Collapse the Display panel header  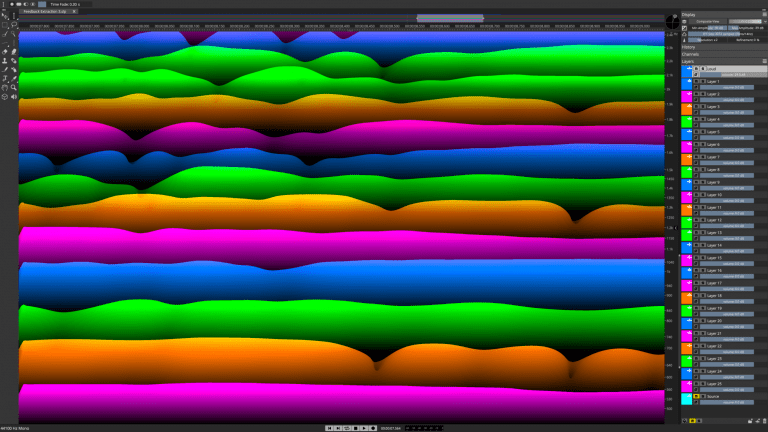(688, 15)
